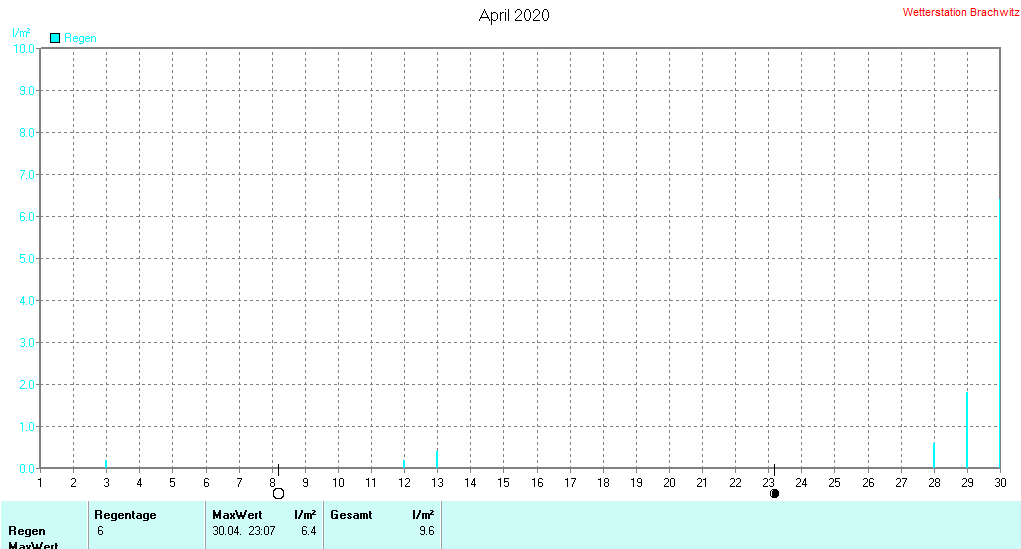Image resolution: width=1021 pixels, height=549 pixels.
Task: Click the 'Regentage' column header
Action: coord(125,515)
